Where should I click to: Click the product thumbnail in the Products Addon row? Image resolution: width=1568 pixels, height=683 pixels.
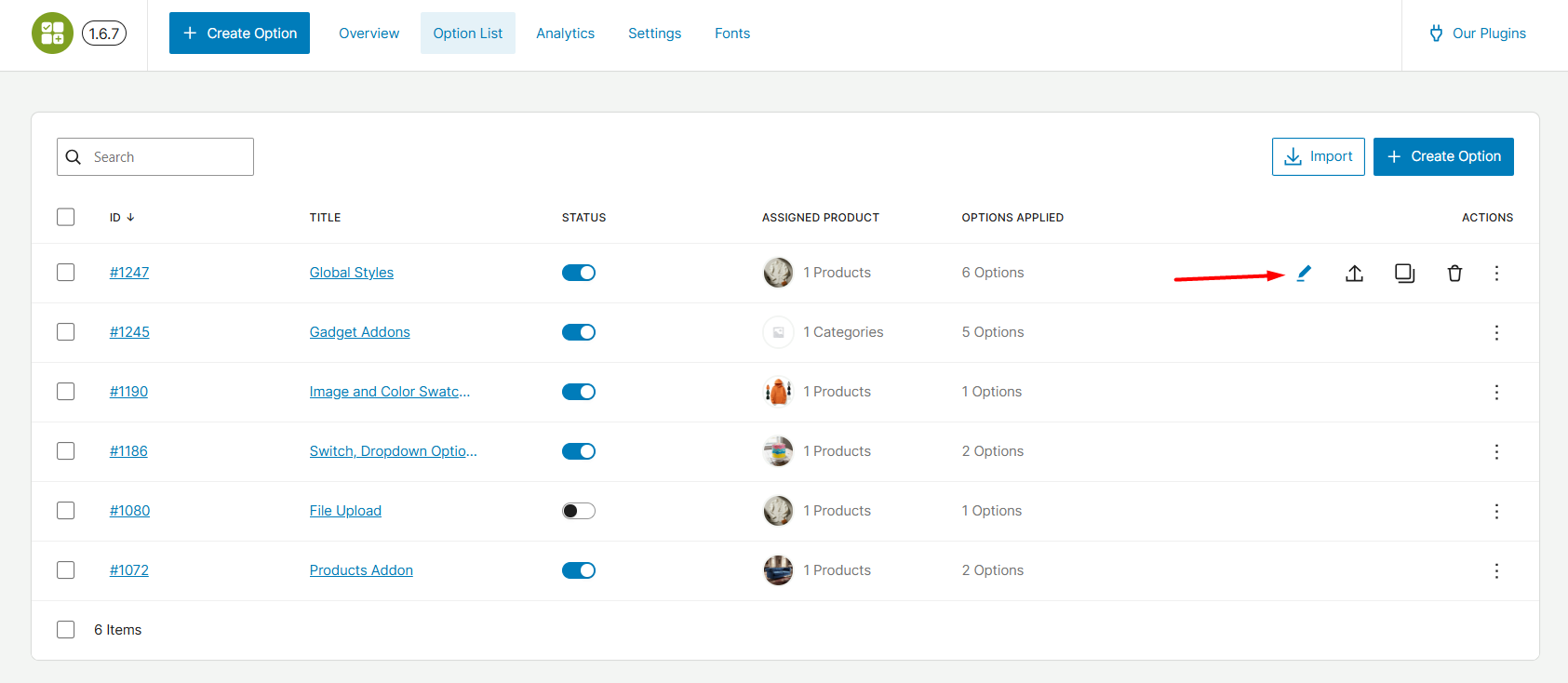point(778,570)
